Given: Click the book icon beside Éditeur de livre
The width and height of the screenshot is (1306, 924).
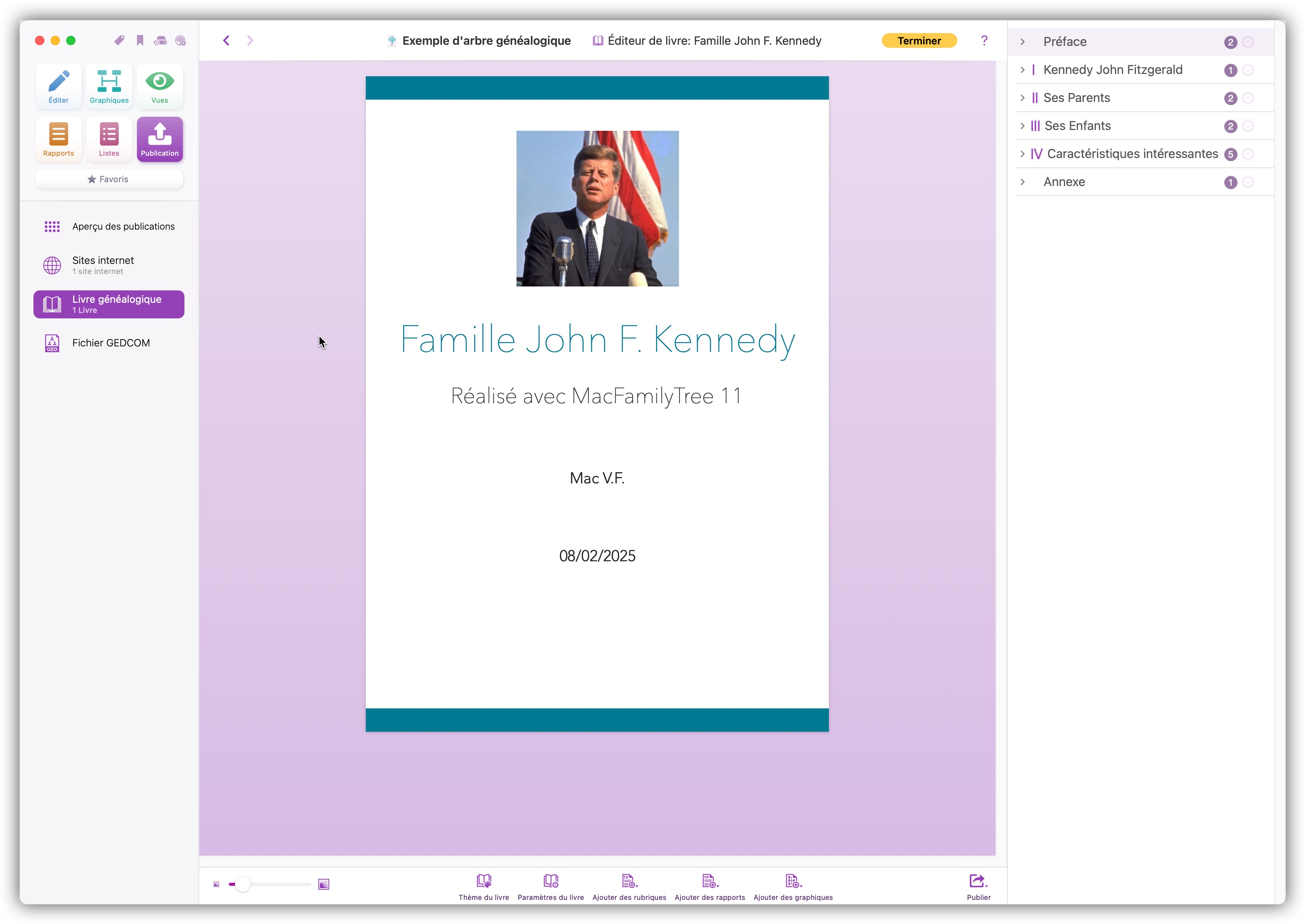Looking at the screenshot, I should tap(598, 40).
